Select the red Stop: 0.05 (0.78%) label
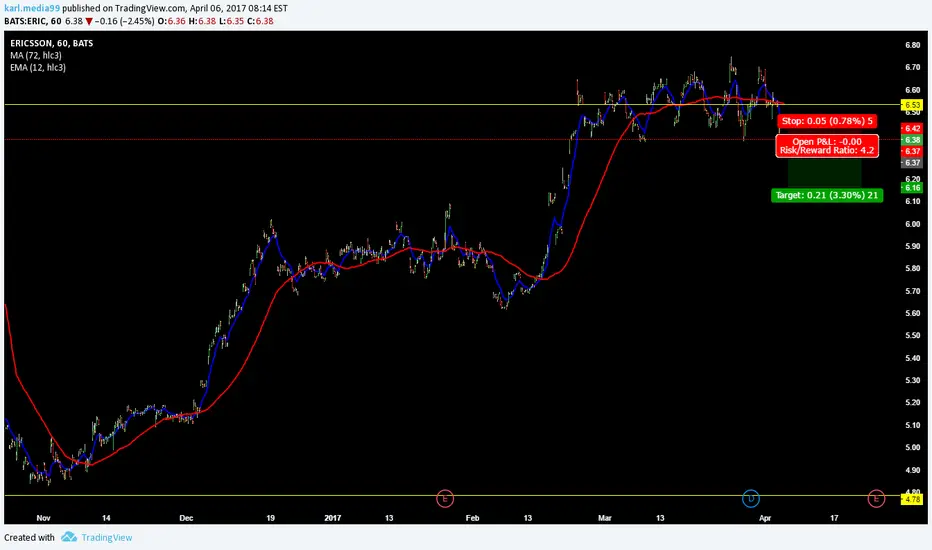Screen dimensions: 932x550 click(827, 121)
